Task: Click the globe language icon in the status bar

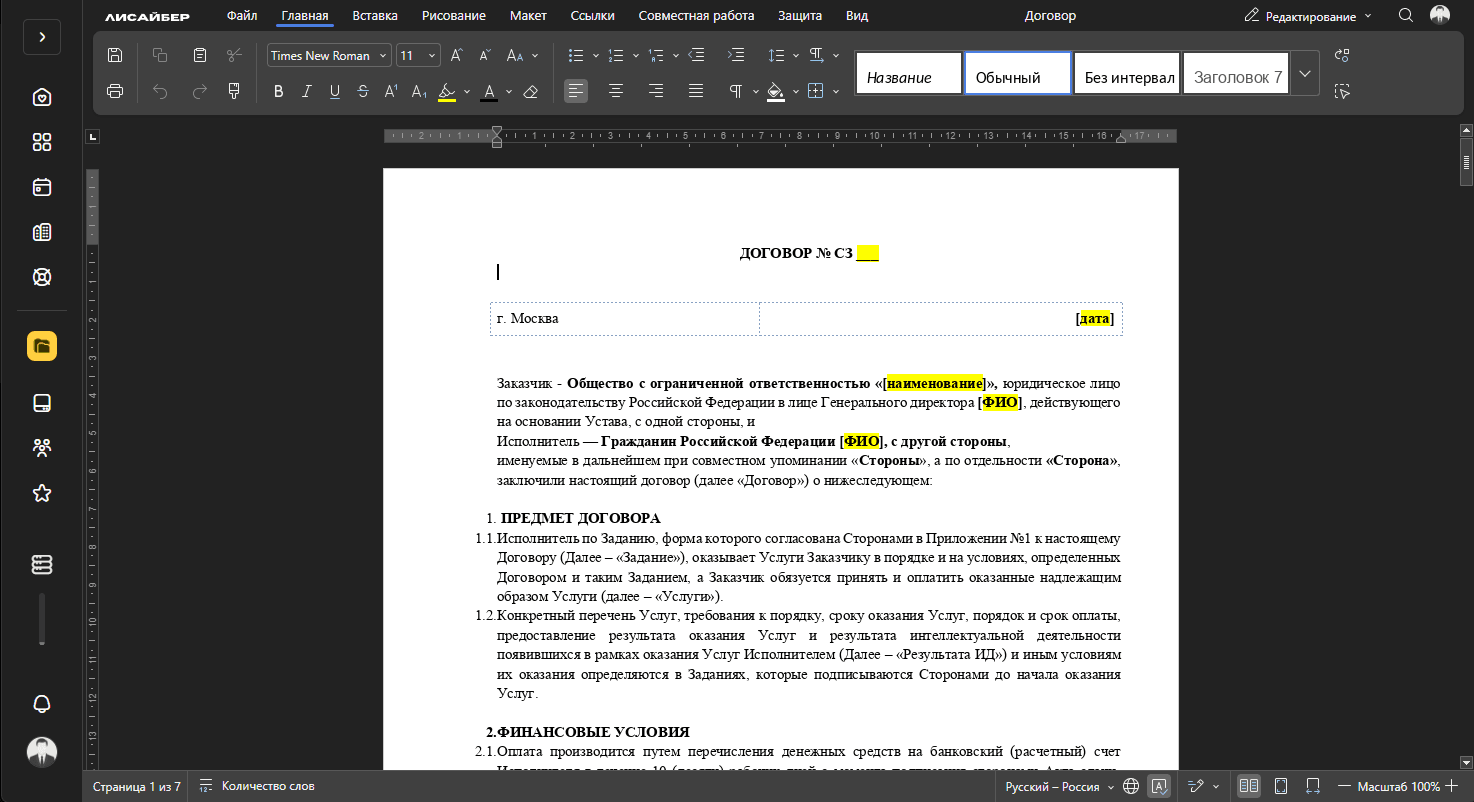Action: [x=1131, y=786]
